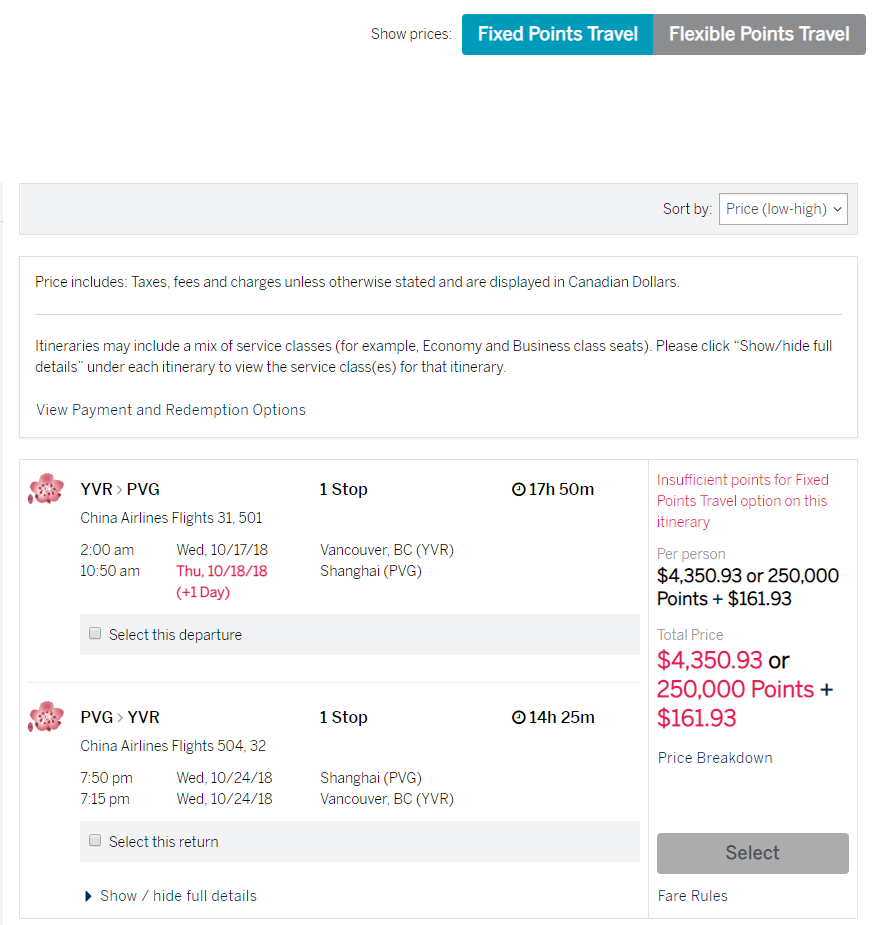The width and height of the screenshot is (879, 925).
Task: Click the clock icon beside 17h 50m
Action: (518, 490)
